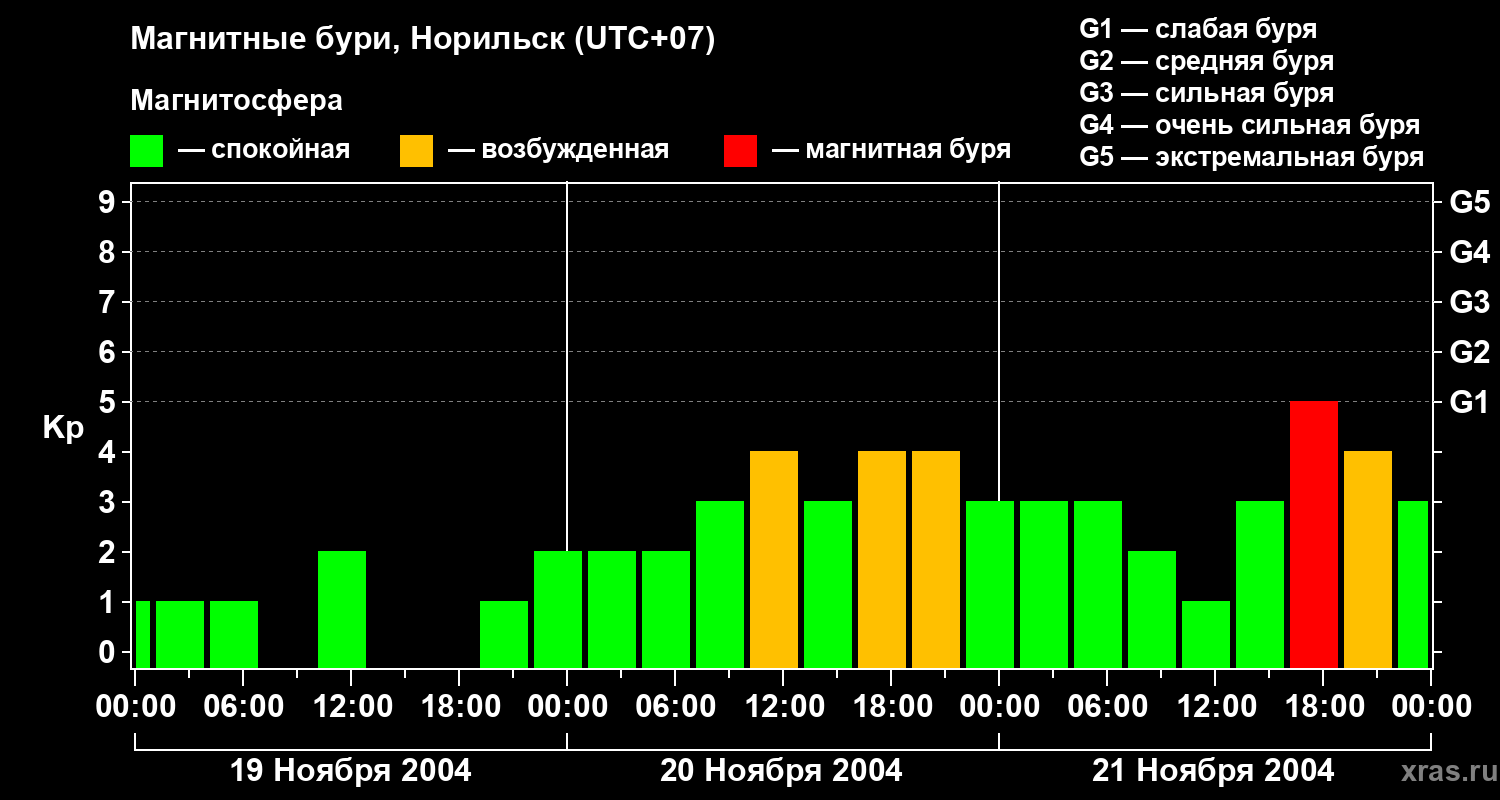Click the '12:00' time label above 19 Ноября

[x=351, y=707]
